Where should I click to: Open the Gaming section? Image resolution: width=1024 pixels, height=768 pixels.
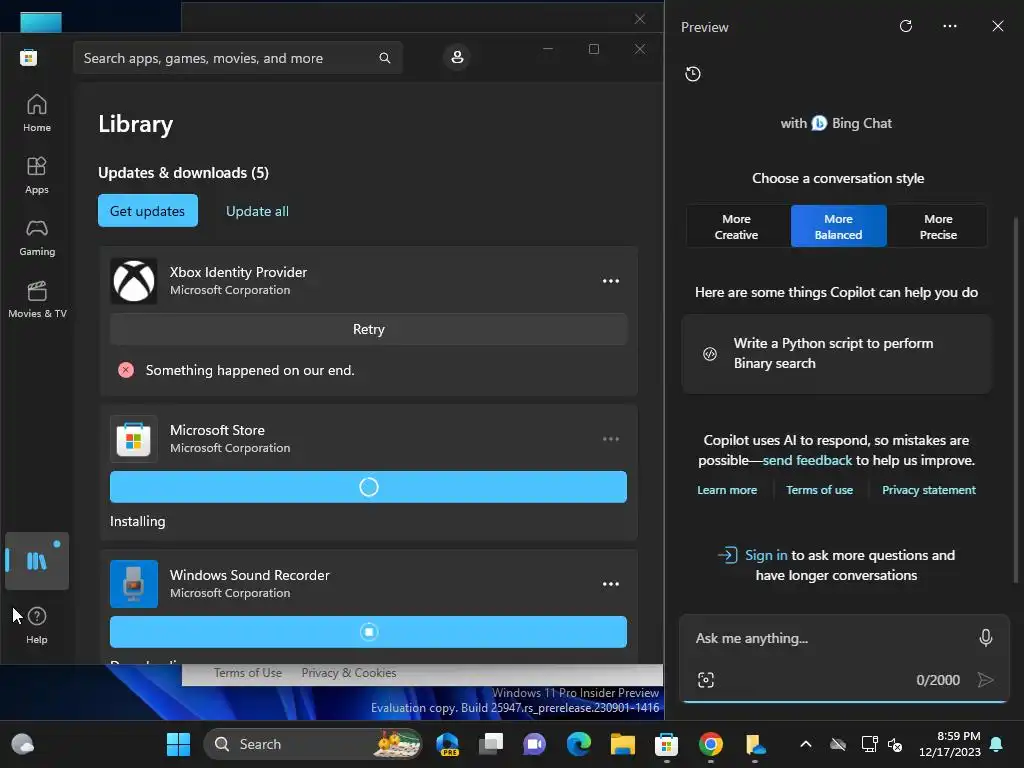[37, 237]
